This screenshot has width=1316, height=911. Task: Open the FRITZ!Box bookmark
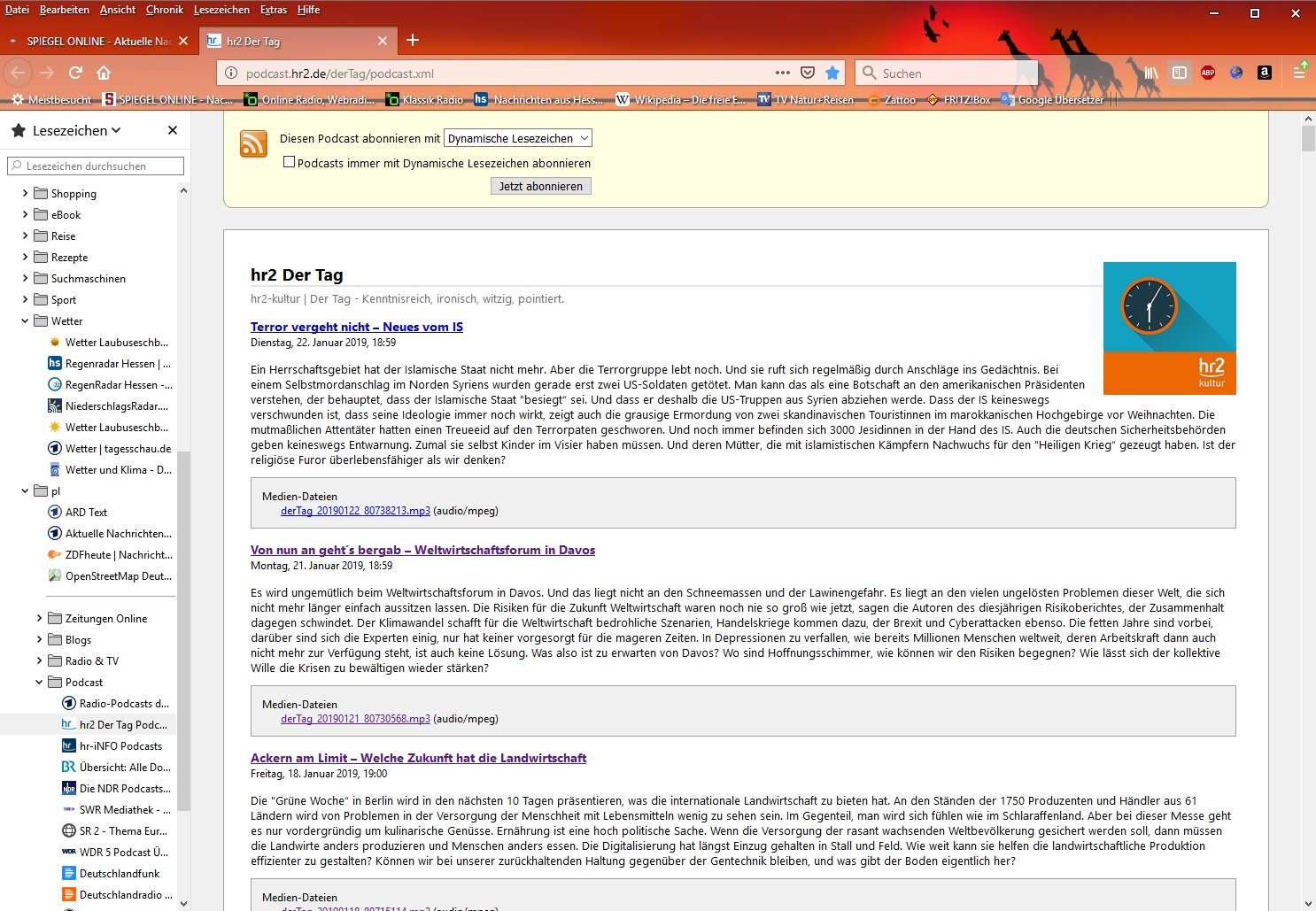coord(958,100)
